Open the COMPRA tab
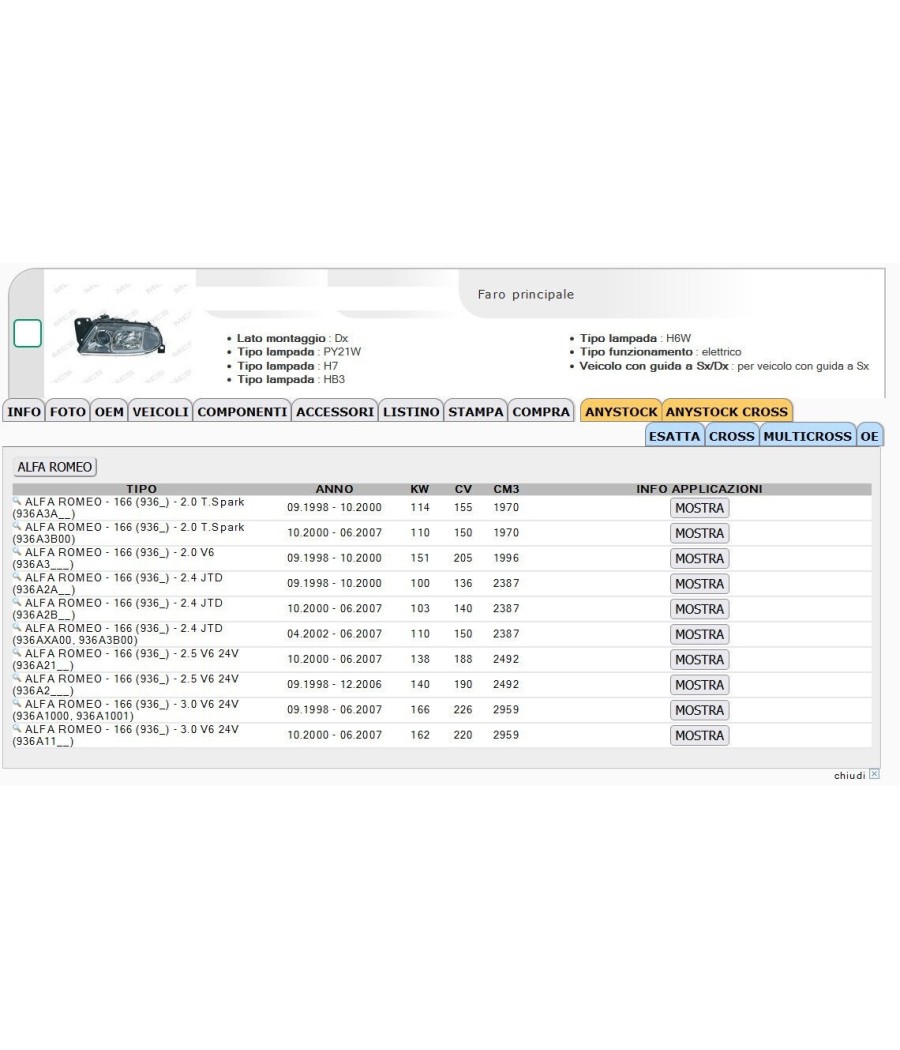900x1050 pixels. [541, 411]
